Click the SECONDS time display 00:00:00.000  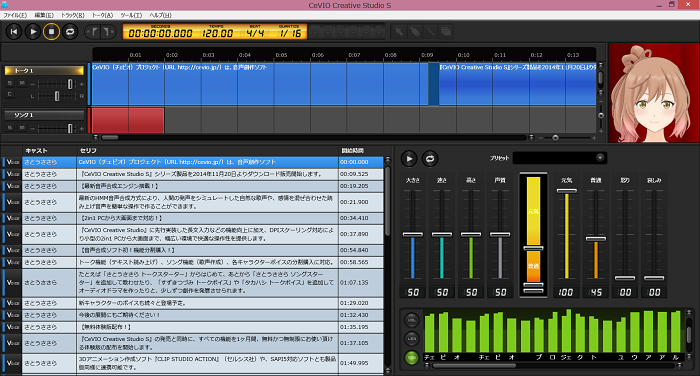[x=160, y=33]
